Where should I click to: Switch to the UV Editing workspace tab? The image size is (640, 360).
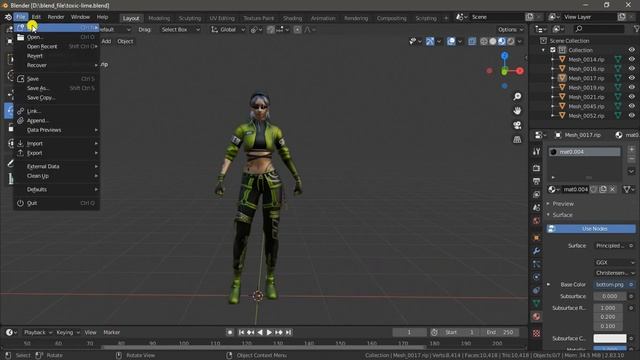tap(222, 18)
